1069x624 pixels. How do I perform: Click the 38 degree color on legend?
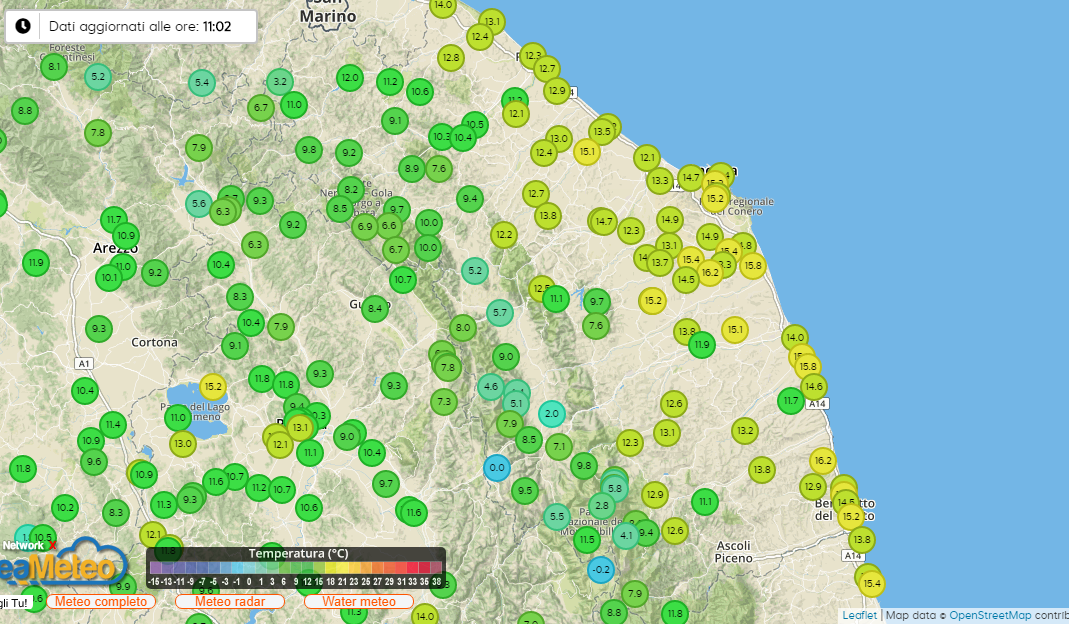point(436,581)
